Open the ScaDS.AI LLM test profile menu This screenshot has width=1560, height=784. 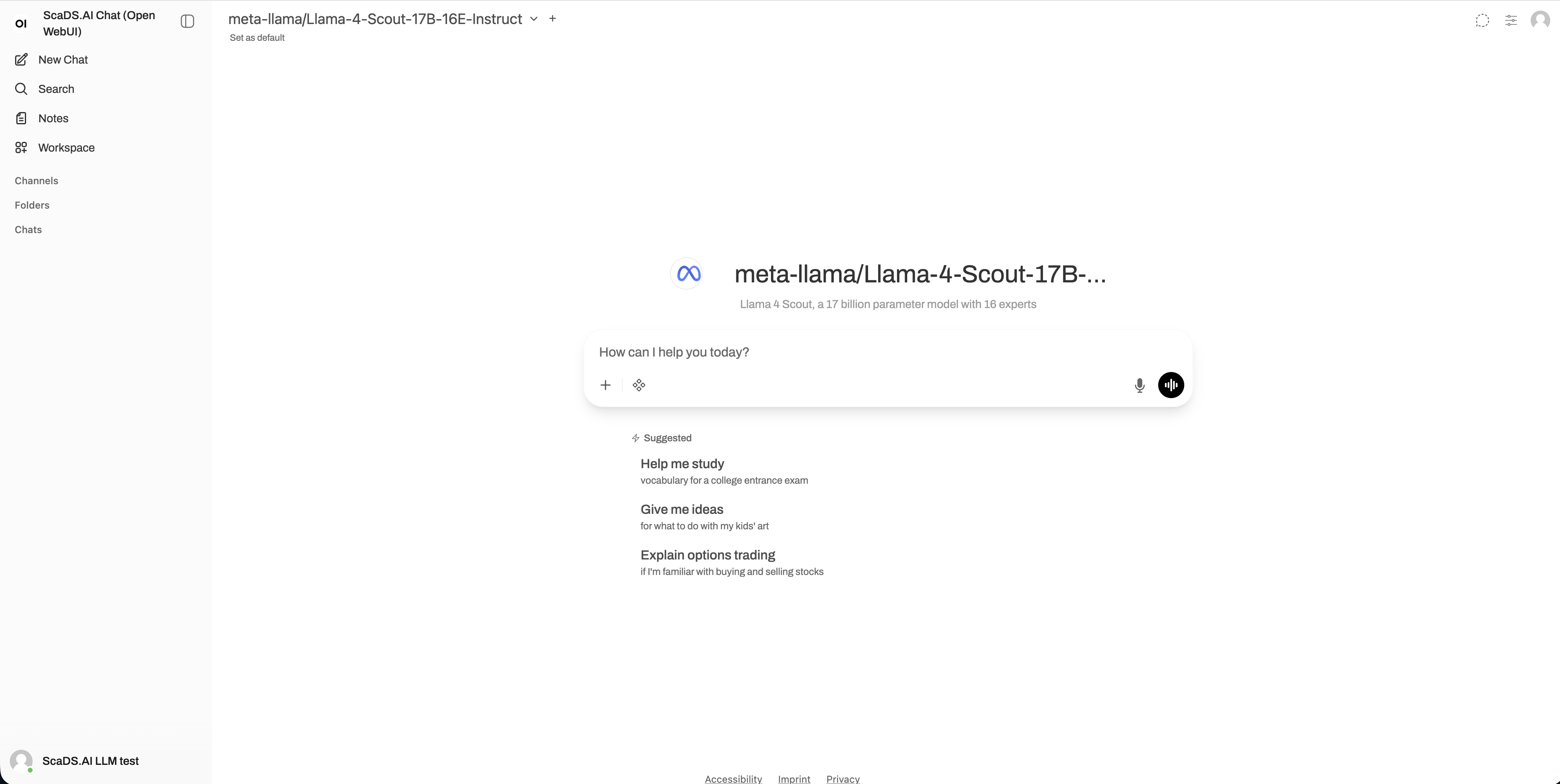(x=90, y=761)
